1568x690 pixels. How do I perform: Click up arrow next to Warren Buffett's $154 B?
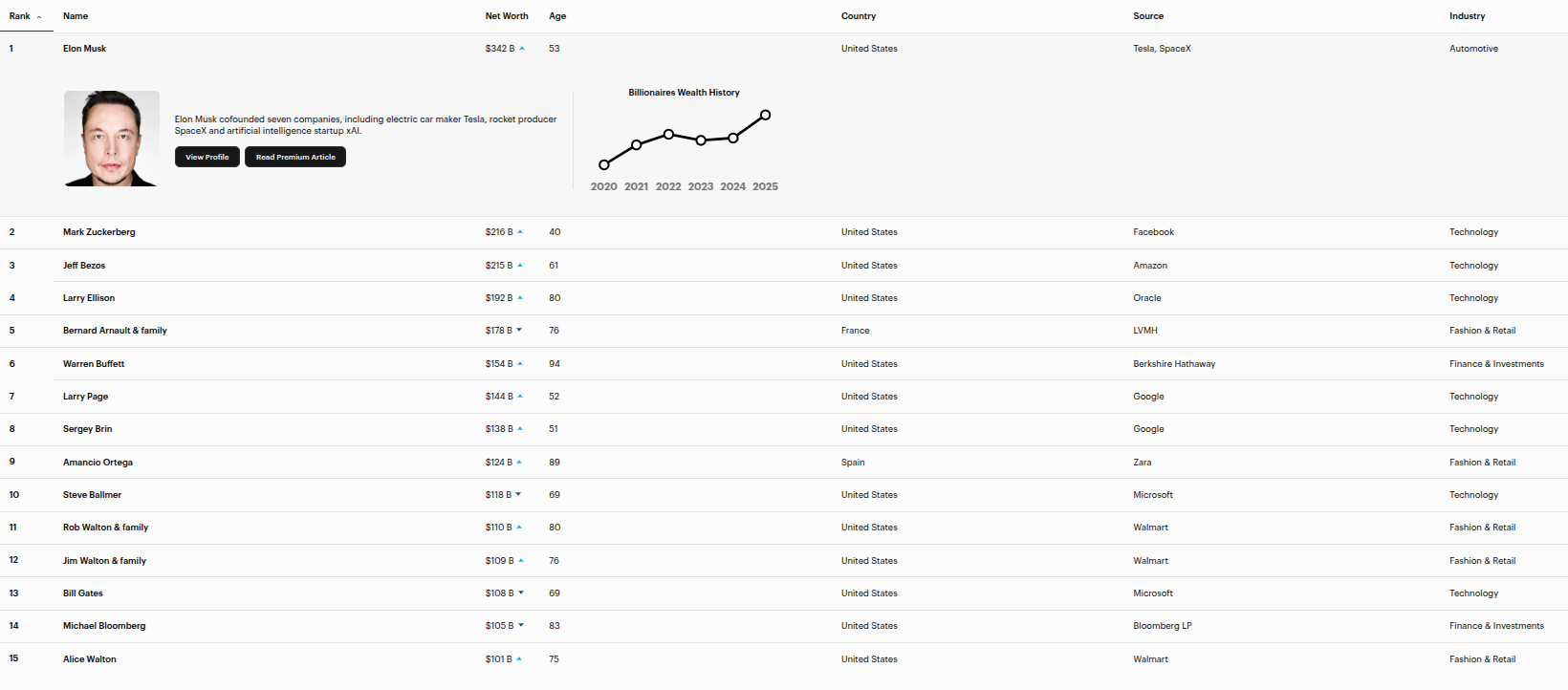coord(520,364)
